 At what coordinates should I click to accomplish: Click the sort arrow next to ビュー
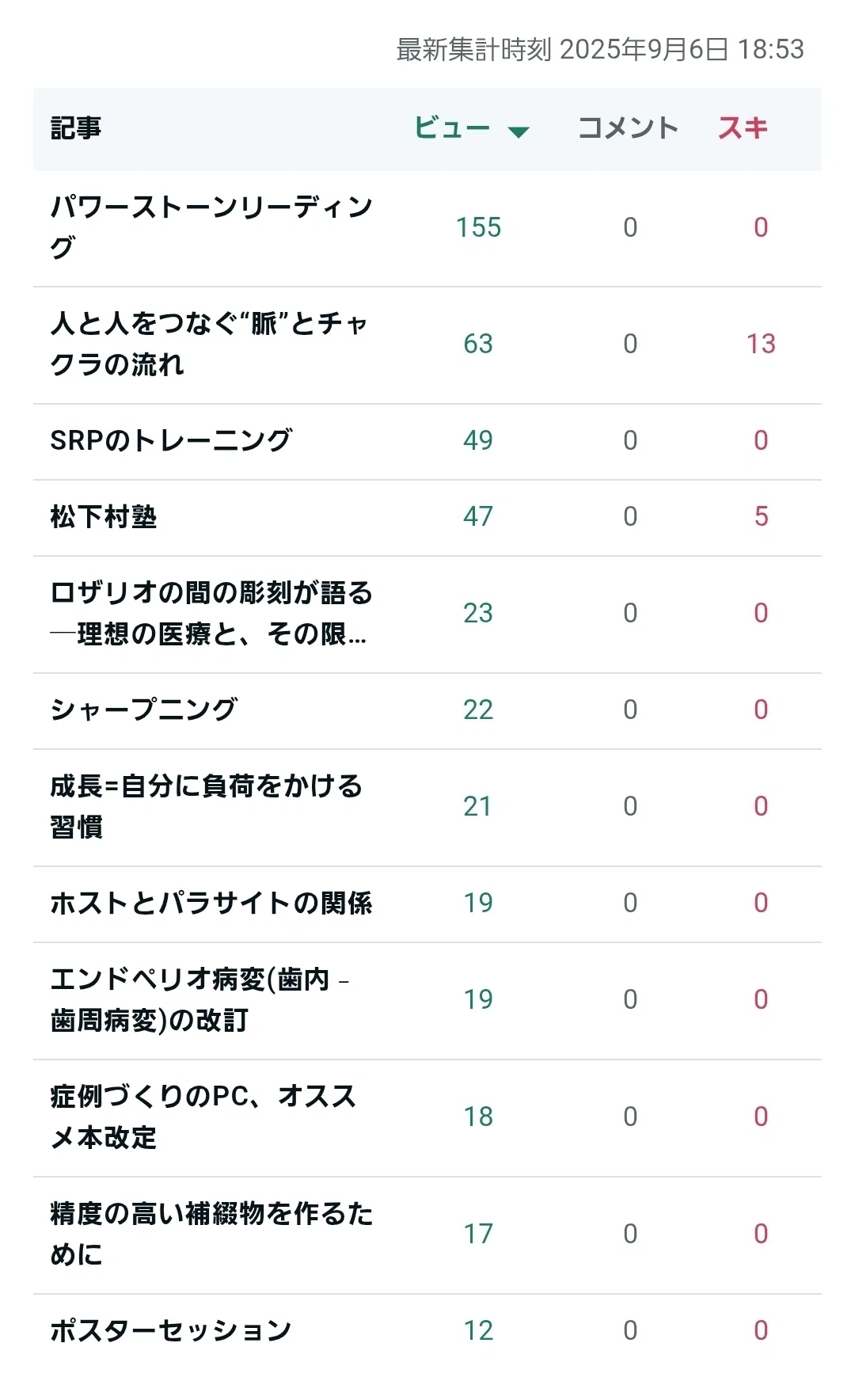point(519,131)
